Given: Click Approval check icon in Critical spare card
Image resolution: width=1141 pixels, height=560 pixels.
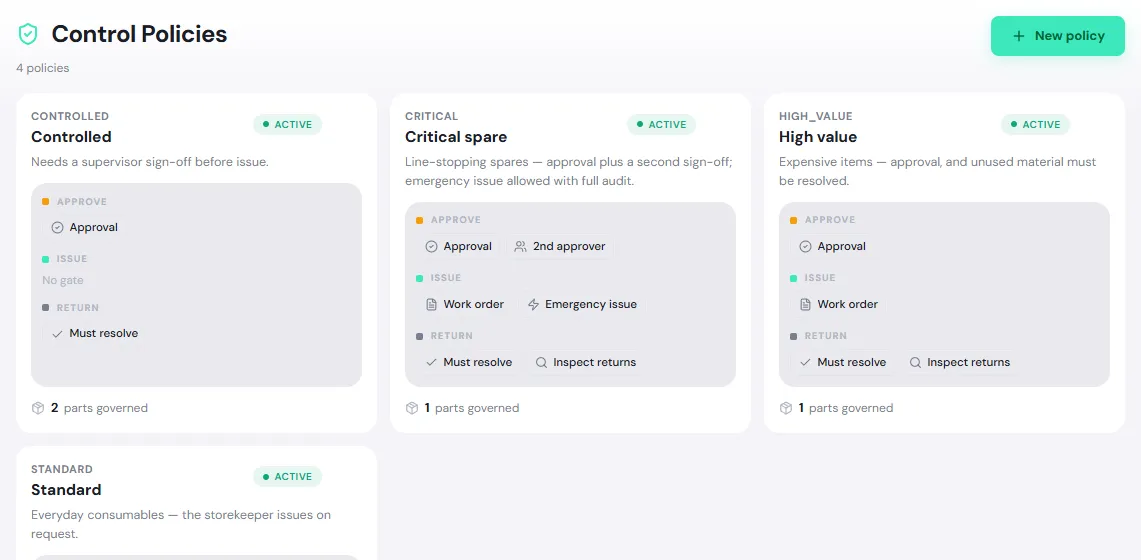Looking at the screenshot, I should click(432, 247).
